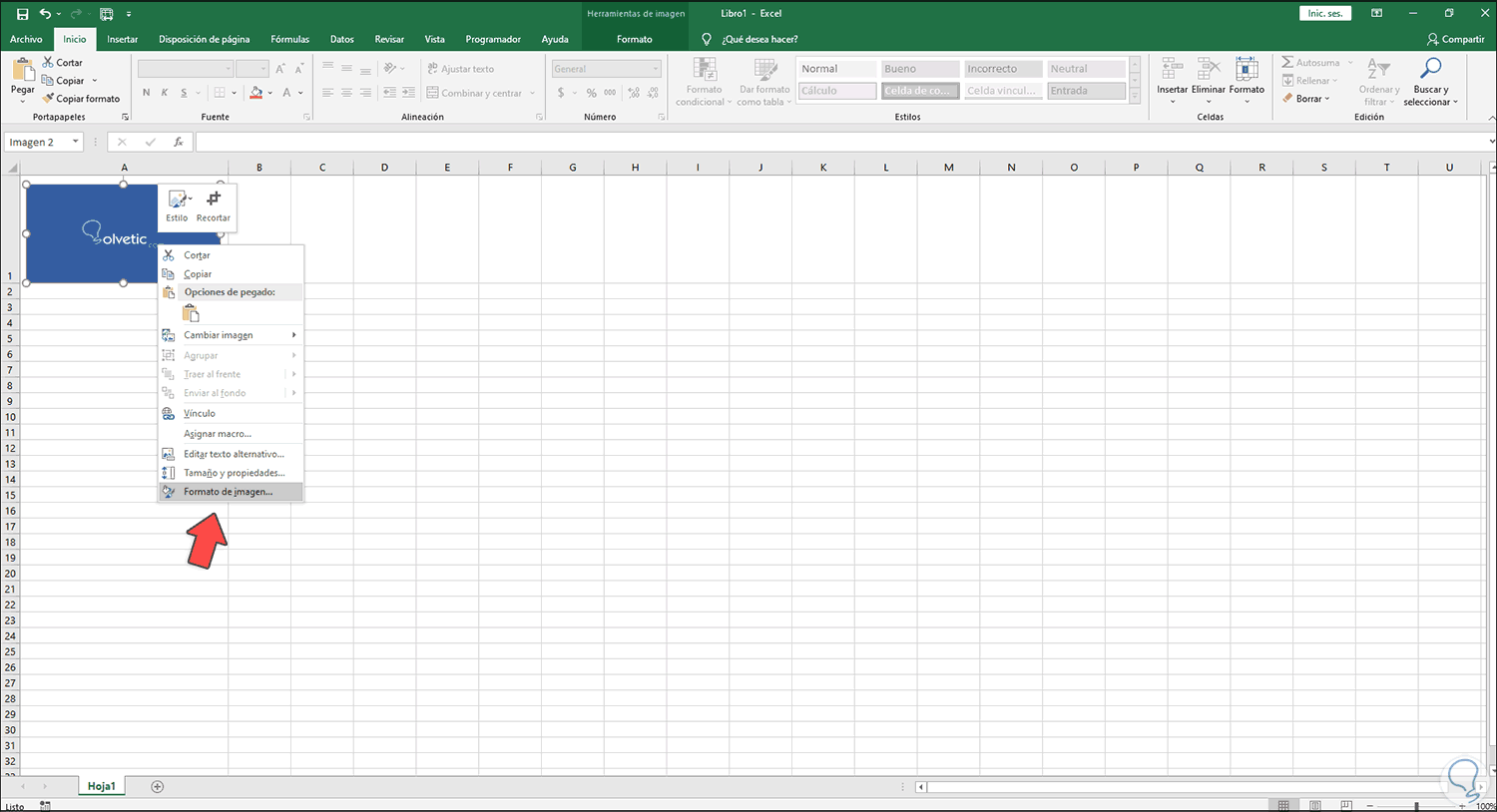Open Portapapeles dialog launcher

coord(126,117)
